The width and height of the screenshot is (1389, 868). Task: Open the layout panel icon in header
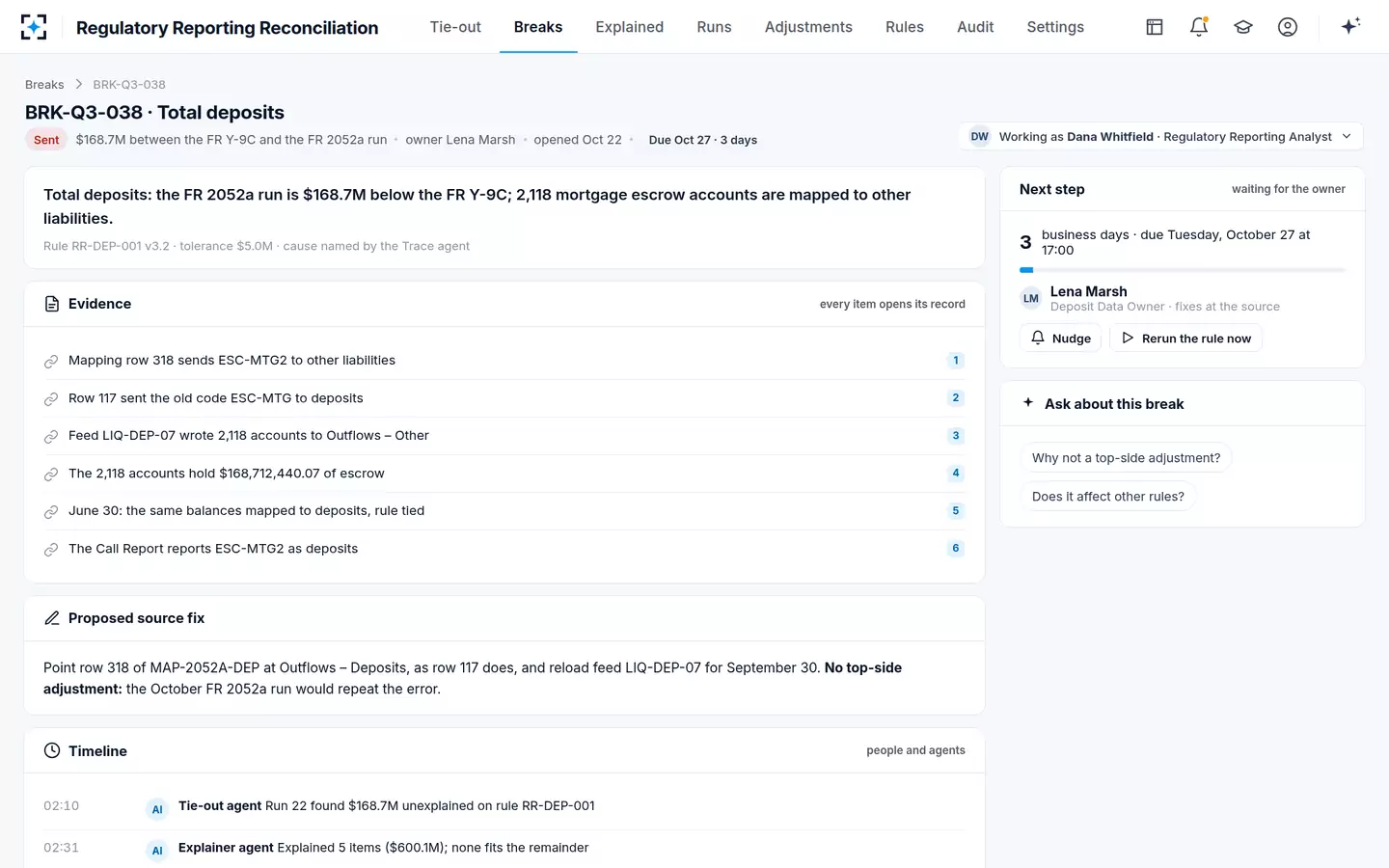click(1155, 27)
